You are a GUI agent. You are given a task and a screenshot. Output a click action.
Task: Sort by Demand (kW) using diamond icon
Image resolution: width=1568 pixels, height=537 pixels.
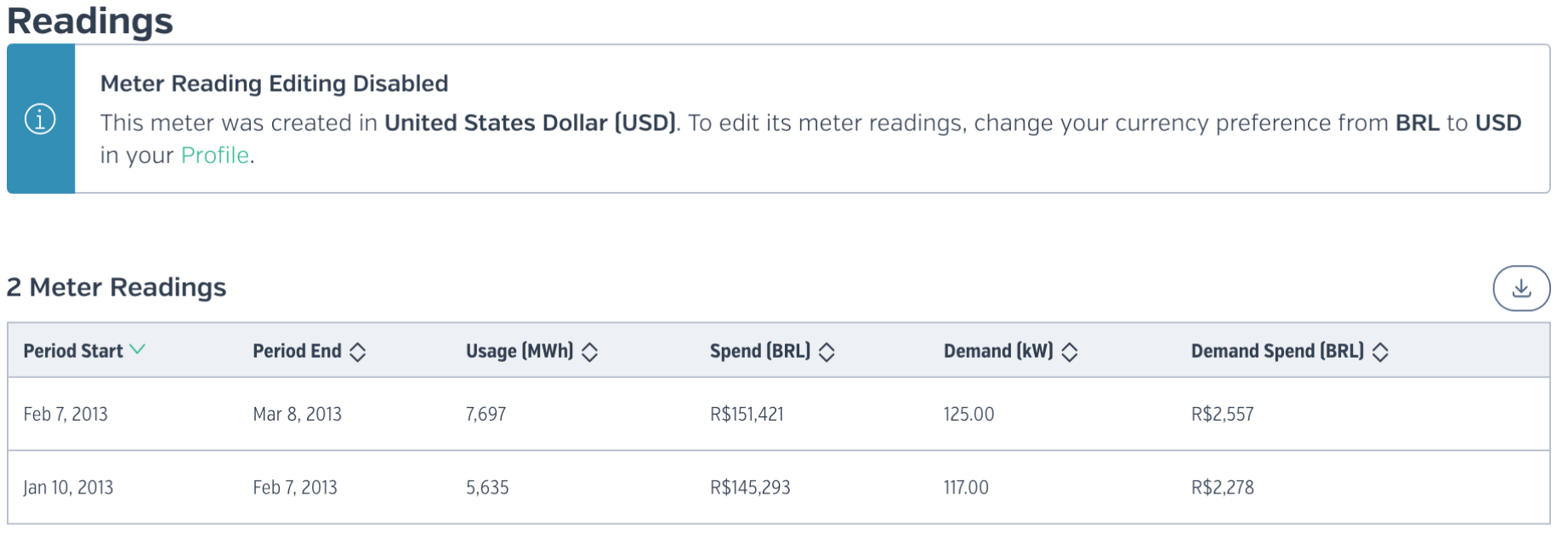tap(1070, 352)
